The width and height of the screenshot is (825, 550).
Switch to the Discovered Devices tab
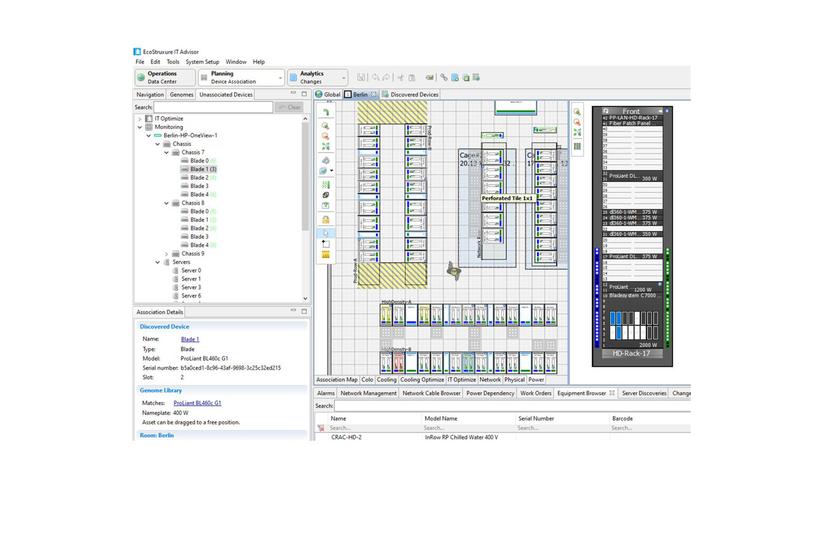click(x=410, y=95)
